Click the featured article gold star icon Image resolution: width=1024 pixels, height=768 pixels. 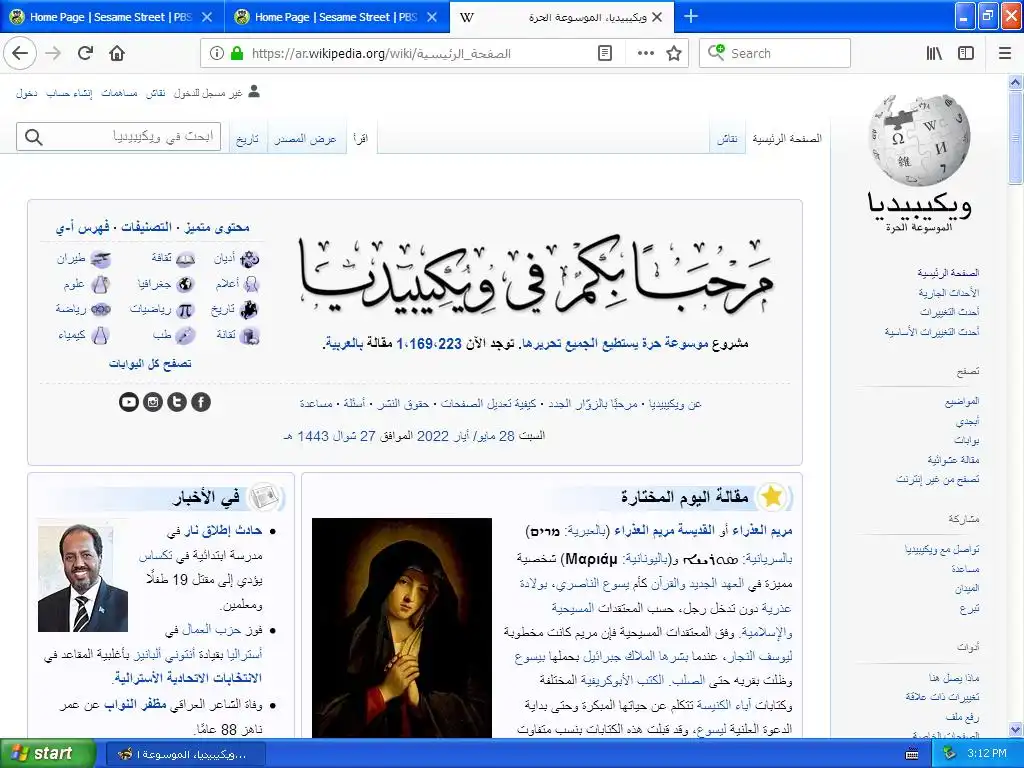click(772, 497)
